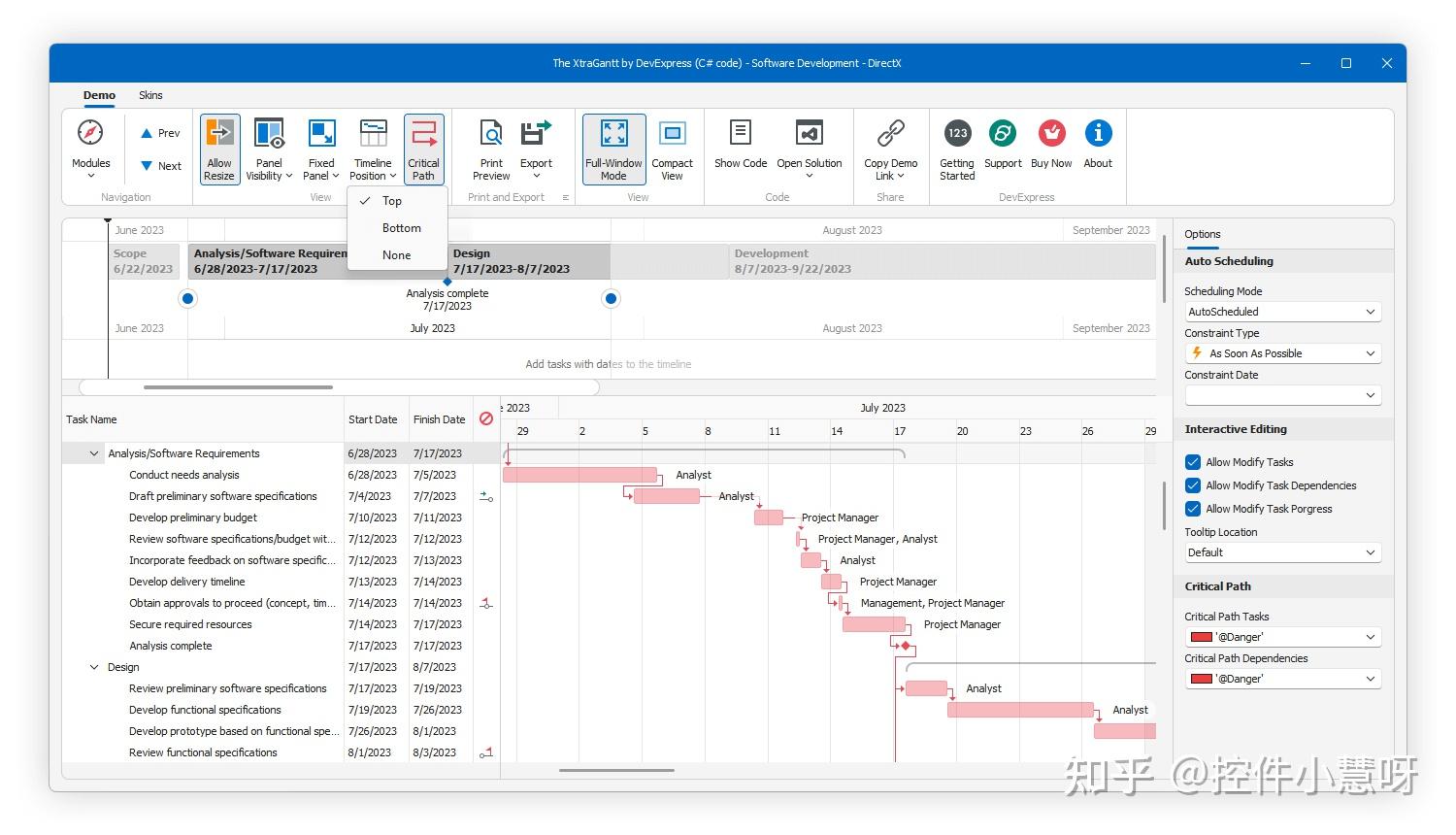
Task: Open the Print Preview tool
Action: (490, 148)
